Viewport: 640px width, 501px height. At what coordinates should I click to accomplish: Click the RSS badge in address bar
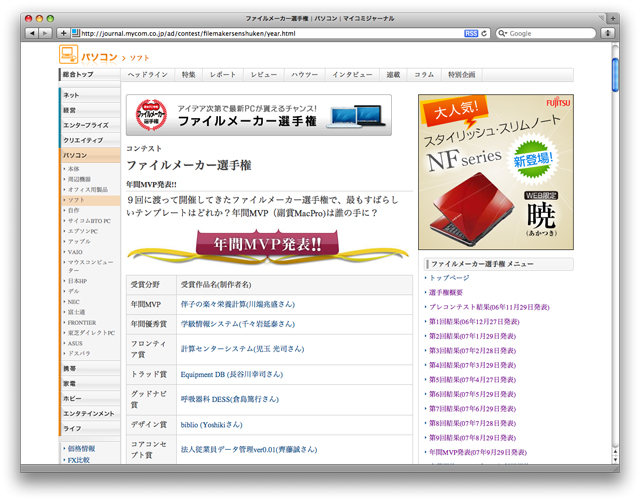pos(471,33)
